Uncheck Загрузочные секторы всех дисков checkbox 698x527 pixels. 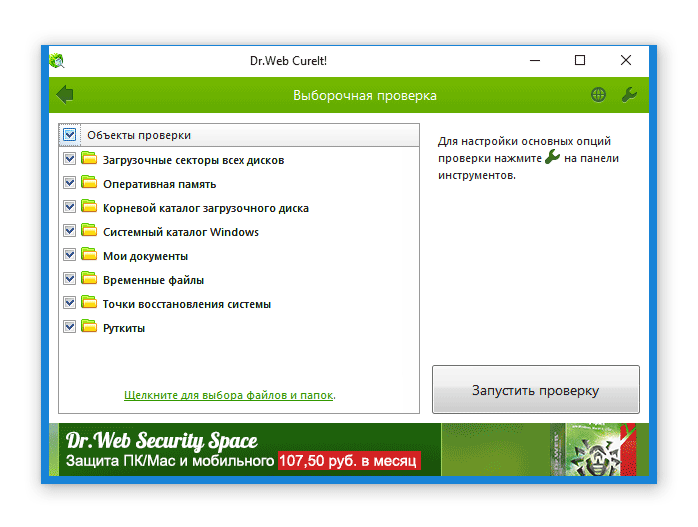pos(69,159)
